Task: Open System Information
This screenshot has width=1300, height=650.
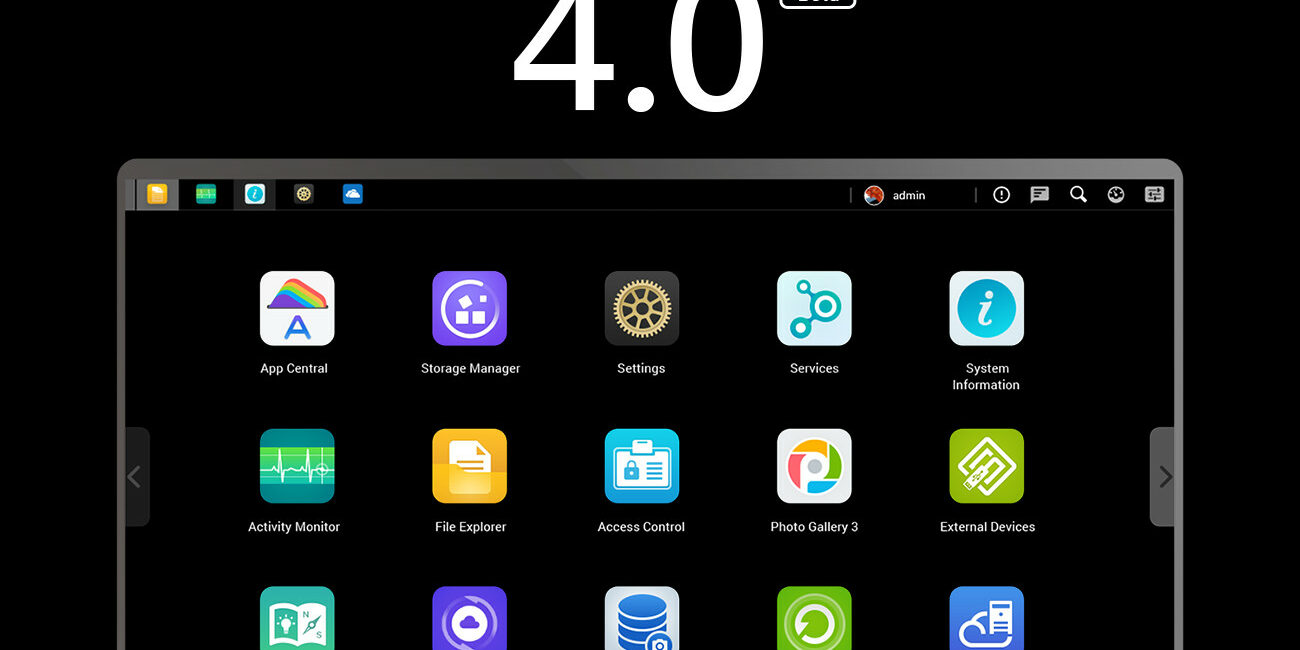Action: coord(986,308)
